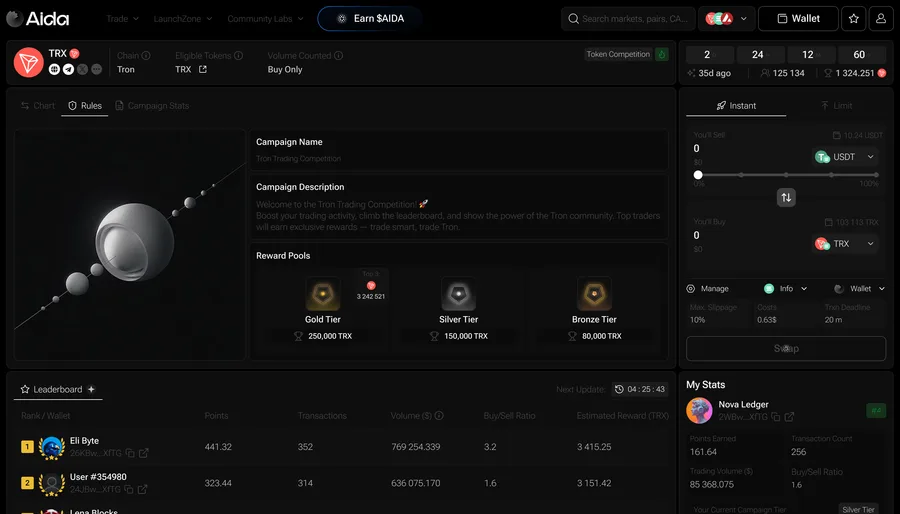Select the Silver Tier reward badge
Viewport: 900px width, 514px height.
458,294
